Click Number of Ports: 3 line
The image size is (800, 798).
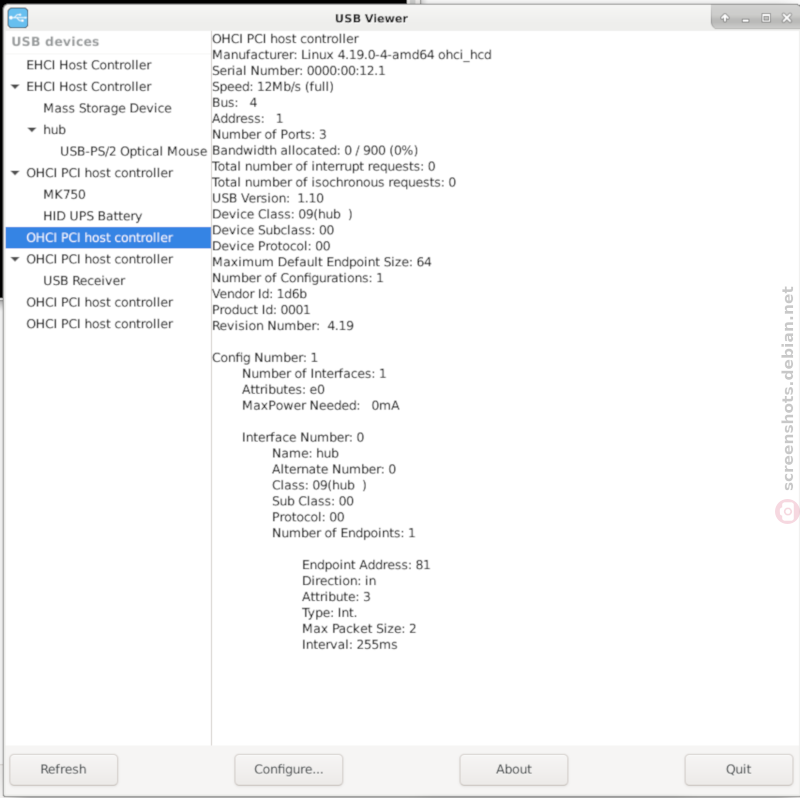coord(269,134)
